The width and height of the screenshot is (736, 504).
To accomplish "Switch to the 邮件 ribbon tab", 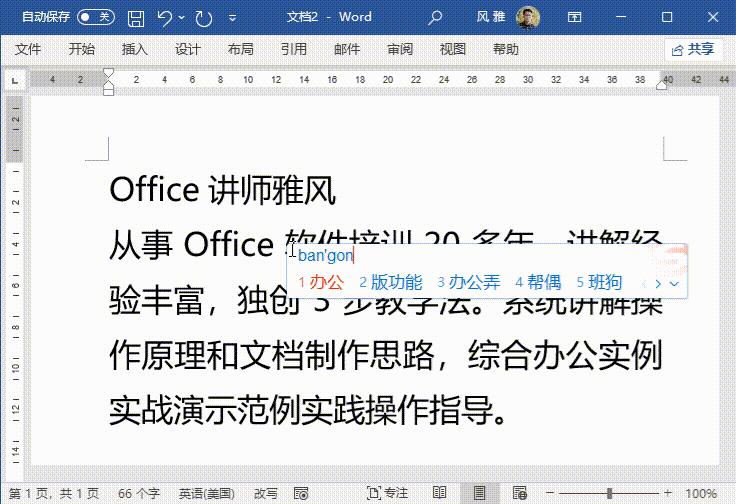I will pos(347,49).
